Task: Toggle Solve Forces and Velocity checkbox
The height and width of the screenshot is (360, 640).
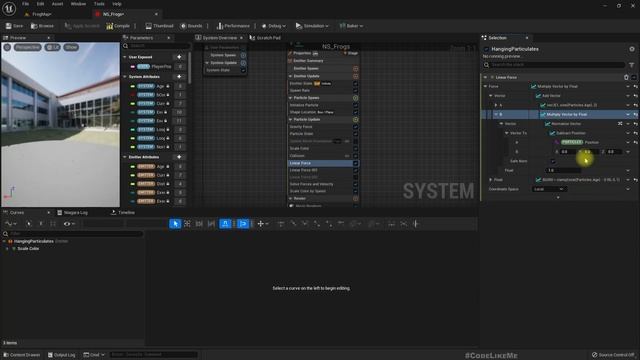Action: click(356, 184)
